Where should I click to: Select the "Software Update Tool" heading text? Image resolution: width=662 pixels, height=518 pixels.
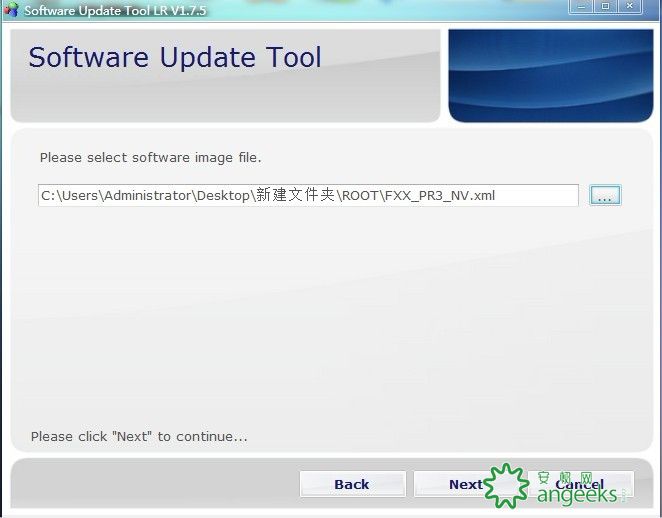point(175,57)
